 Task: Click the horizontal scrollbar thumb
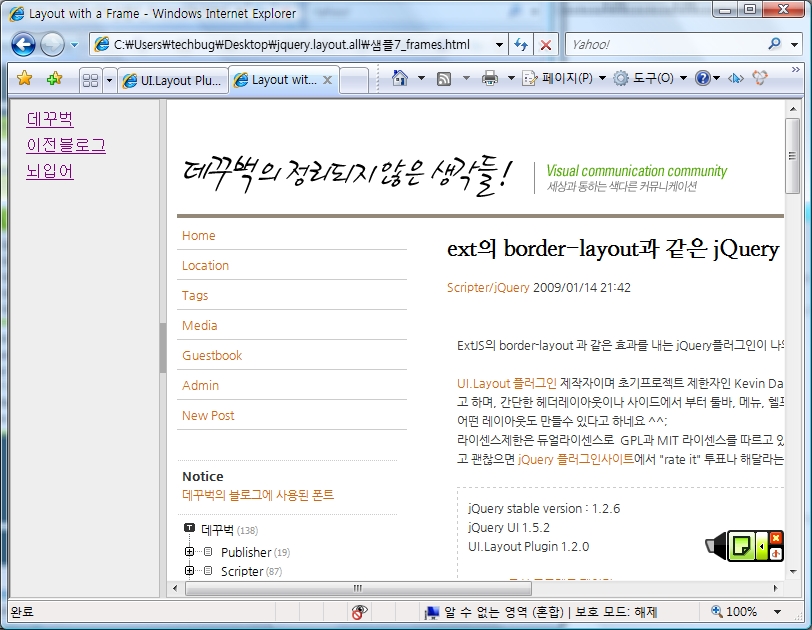click(x=358, y=588)
